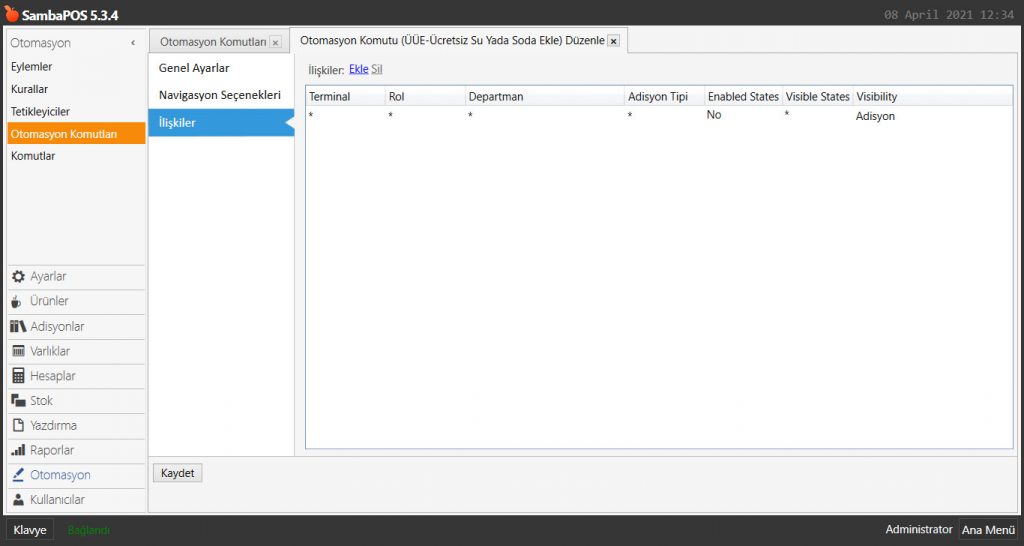Screen dimensions: 1024x546
Task: Click the Enabled States cell showing No
Action: click(714, 116)
